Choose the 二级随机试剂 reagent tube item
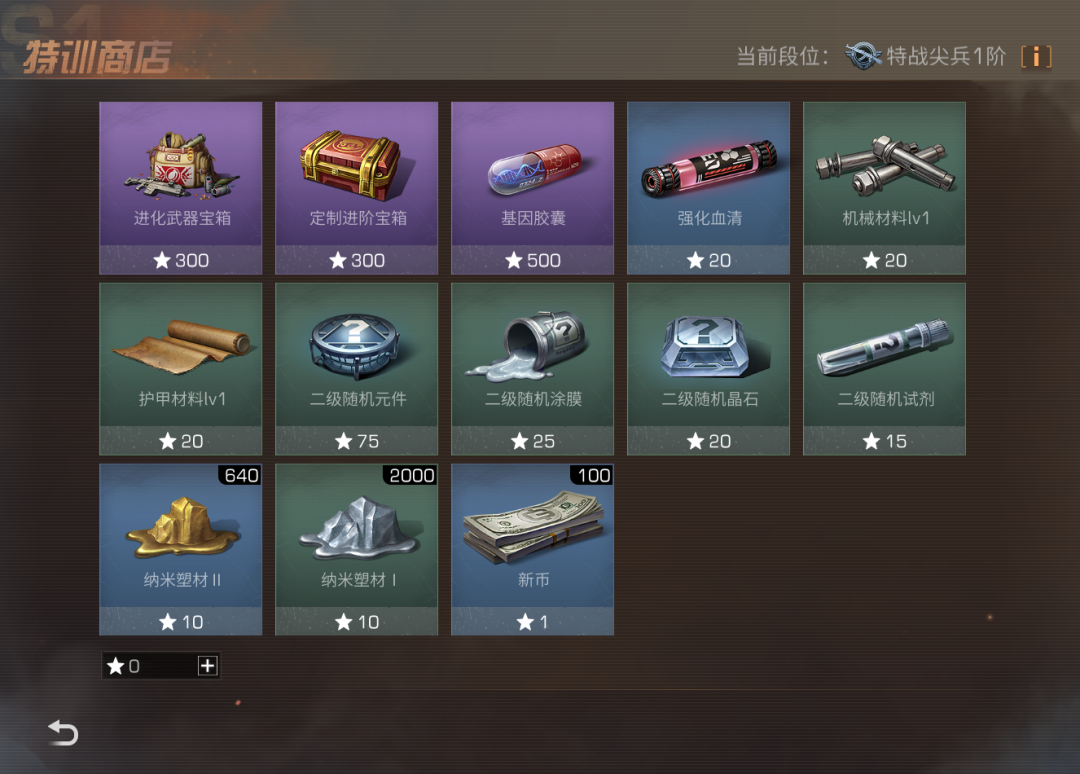1080x774 pixels. (884, 369)
